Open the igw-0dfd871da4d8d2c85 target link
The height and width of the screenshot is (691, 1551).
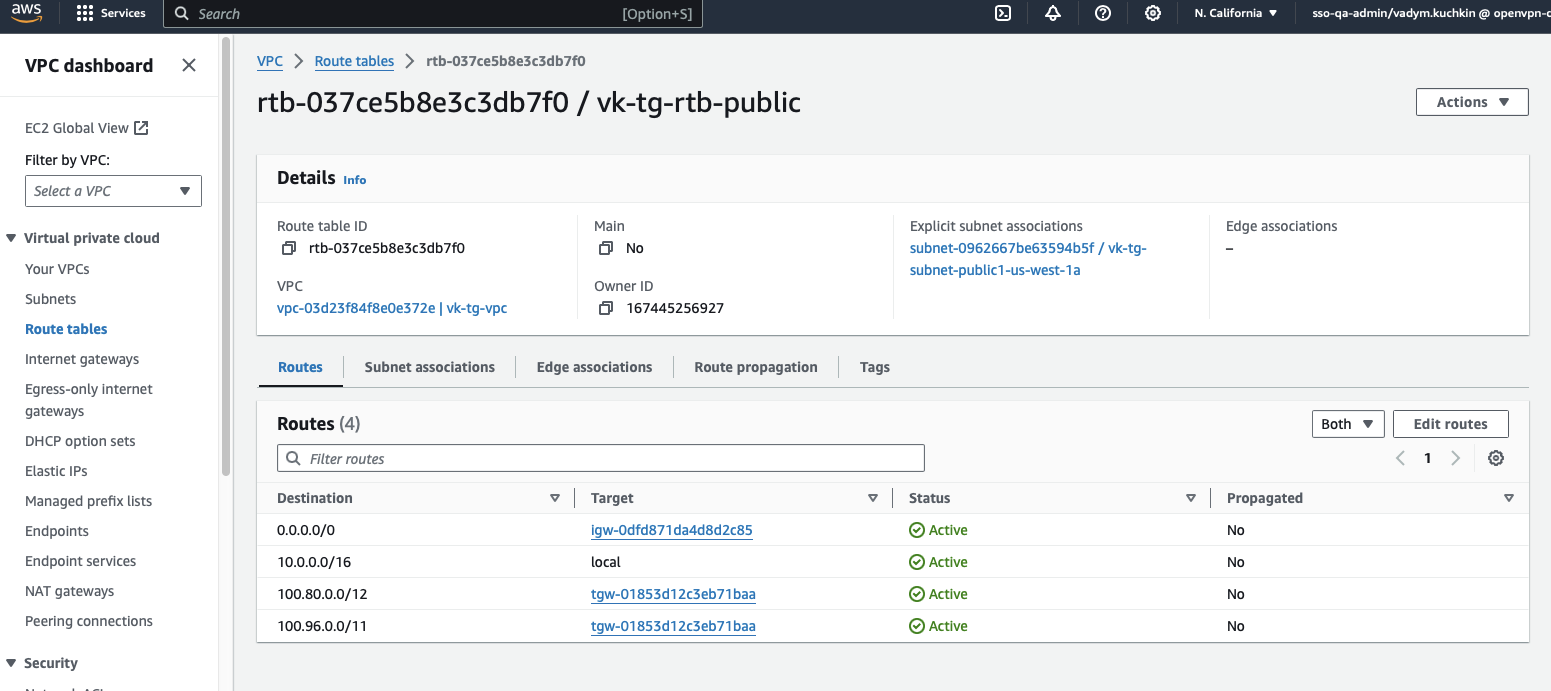[x=671, y=530]
